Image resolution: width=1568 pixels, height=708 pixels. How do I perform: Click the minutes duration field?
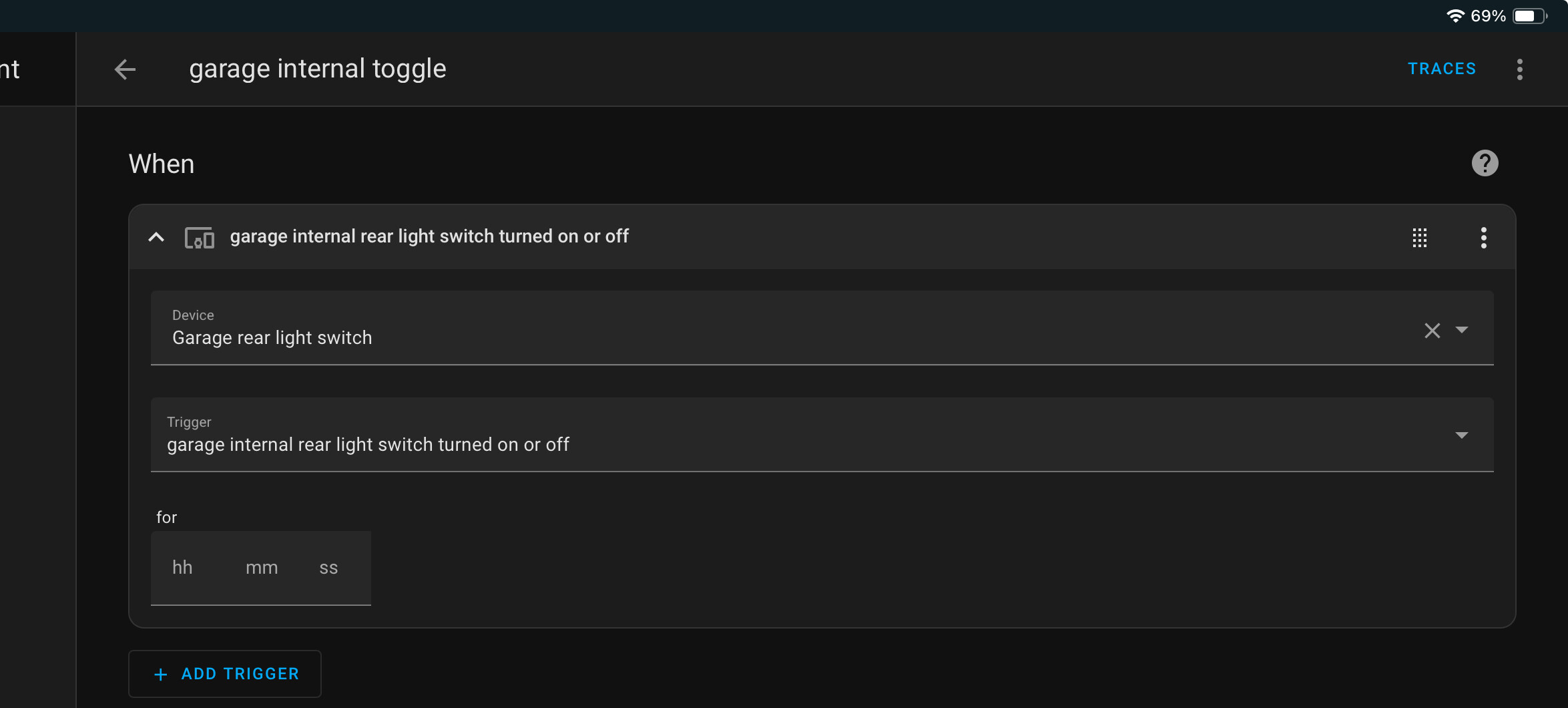(x=262, y=568)
